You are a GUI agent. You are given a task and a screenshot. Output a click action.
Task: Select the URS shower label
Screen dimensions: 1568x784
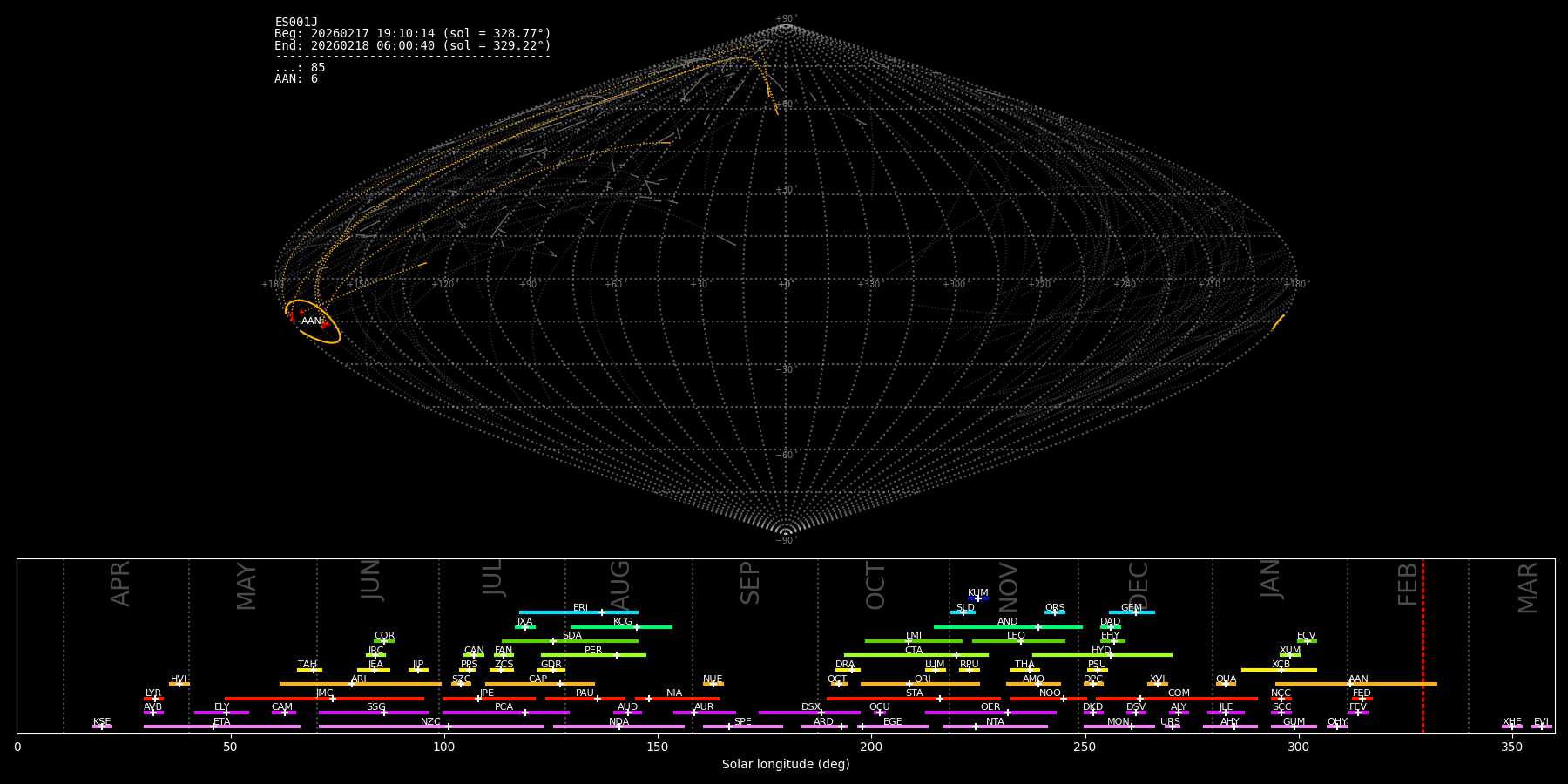coord(1170,722)
